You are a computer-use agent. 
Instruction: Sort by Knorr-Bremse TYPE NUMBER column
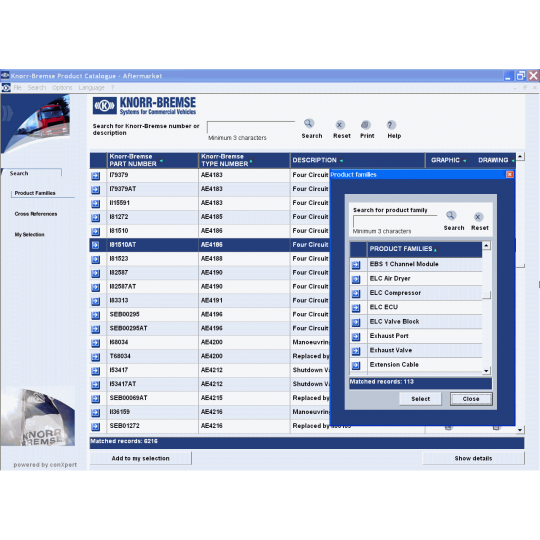pos(244,160)
